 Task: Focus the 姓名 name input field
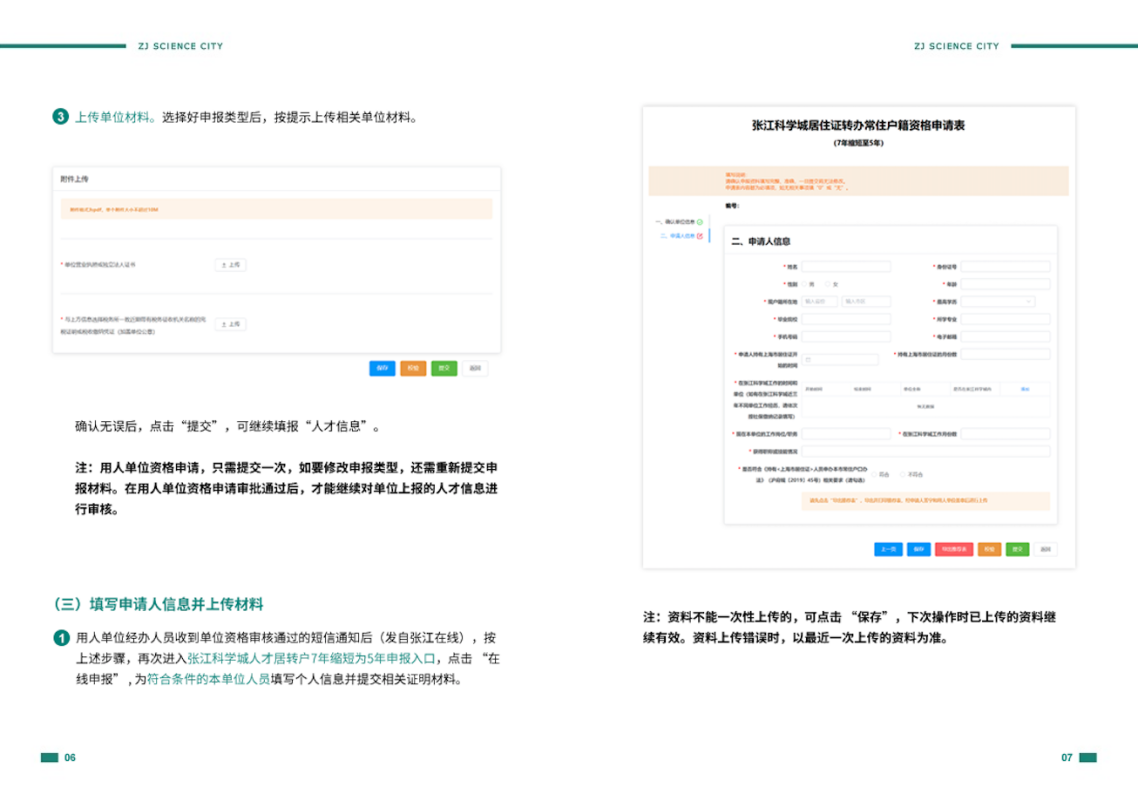point(846,266)
